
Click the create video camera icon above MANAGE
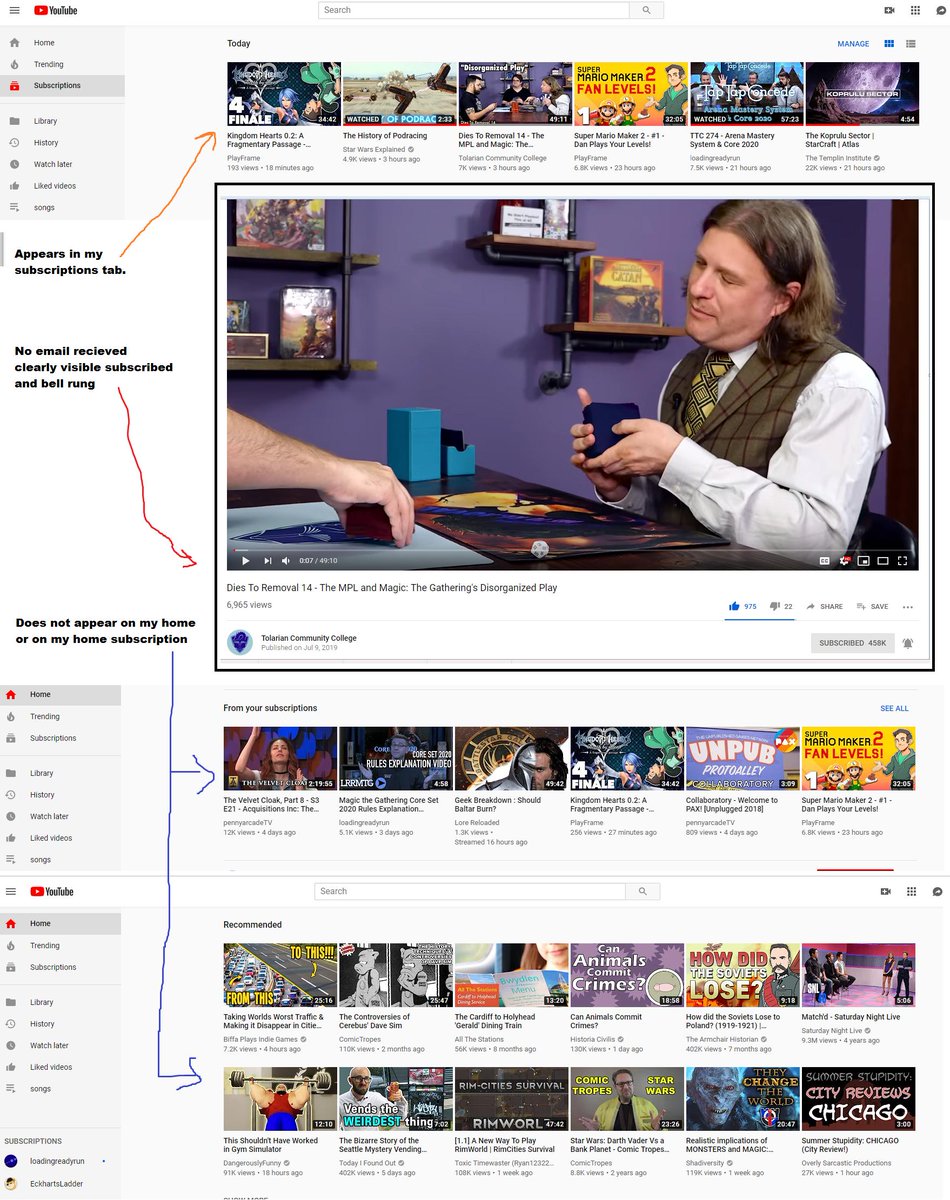point(888,10)
